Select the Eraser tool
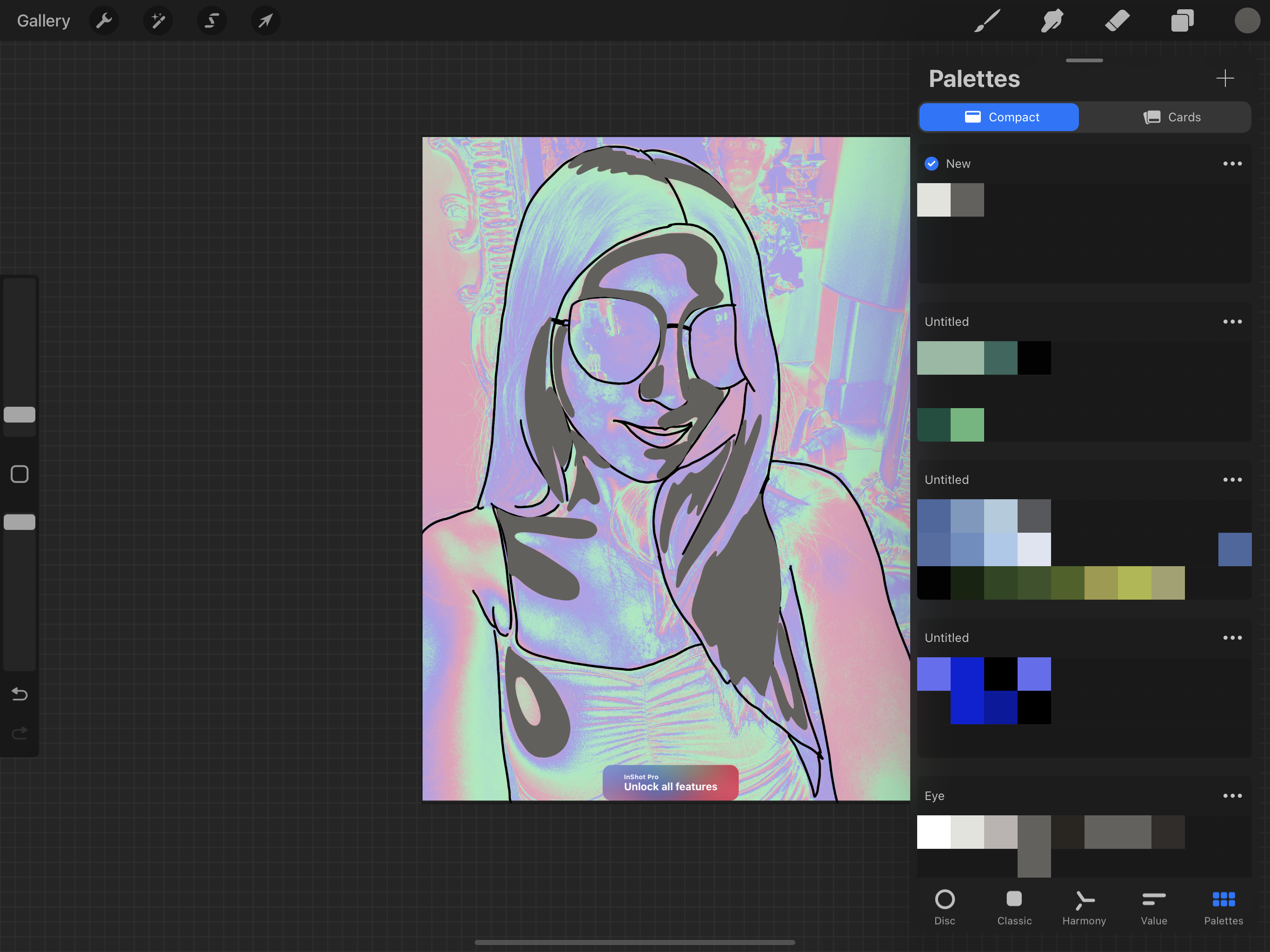Image resolution: width=1270 pixels, height=952 pixels. click(x=1117, y=21)
